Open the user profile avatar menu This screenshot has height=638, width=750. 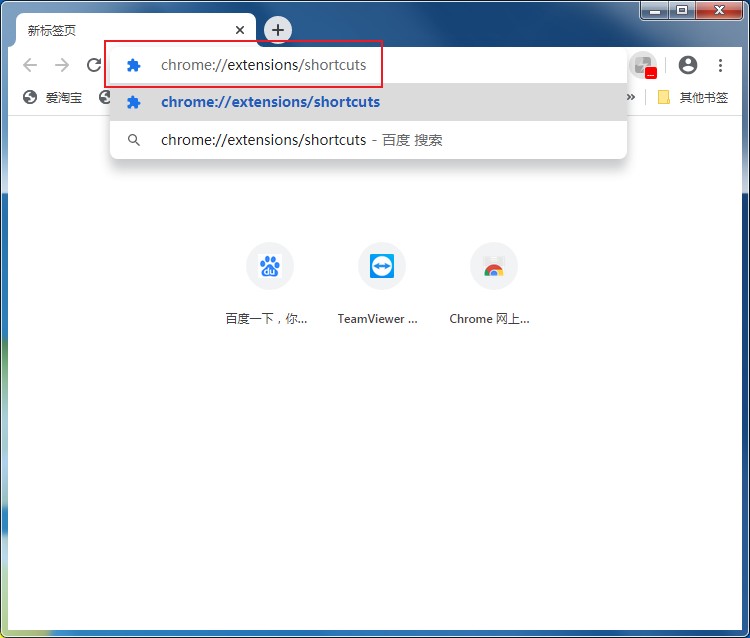687,65
